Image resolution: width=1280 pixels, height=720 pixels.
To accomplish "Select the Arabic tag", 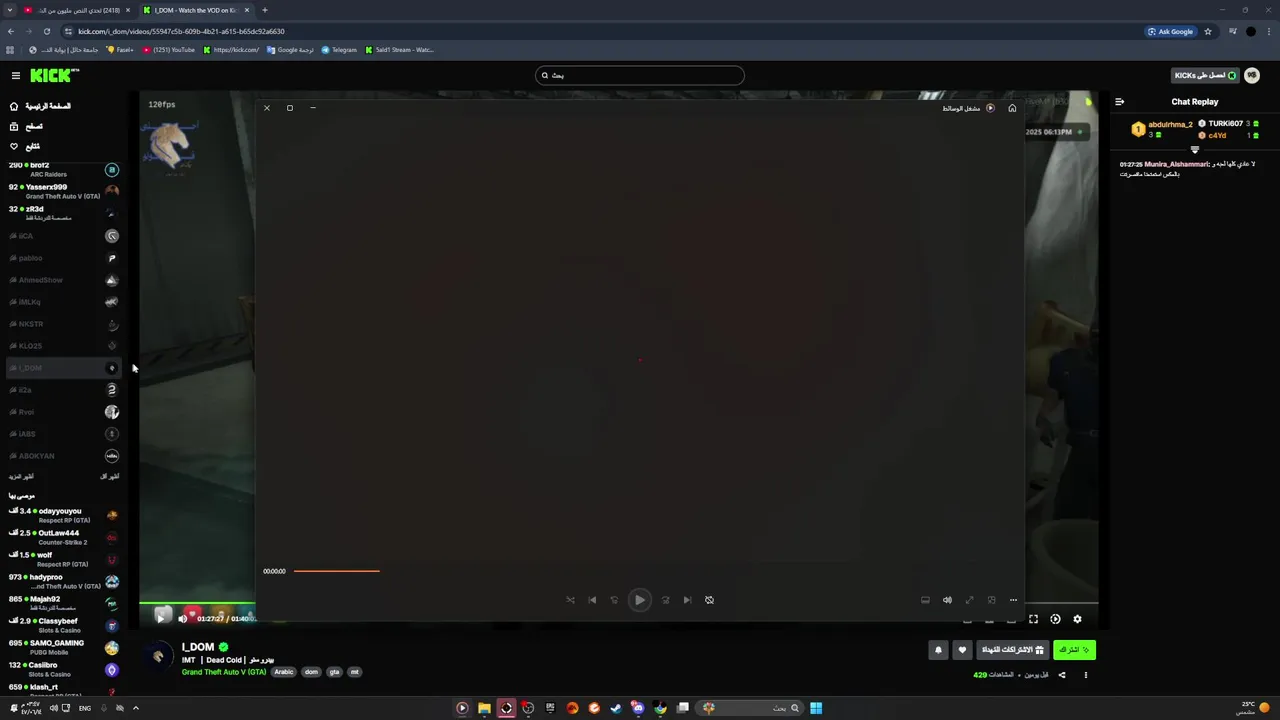I will click(284, 672).
